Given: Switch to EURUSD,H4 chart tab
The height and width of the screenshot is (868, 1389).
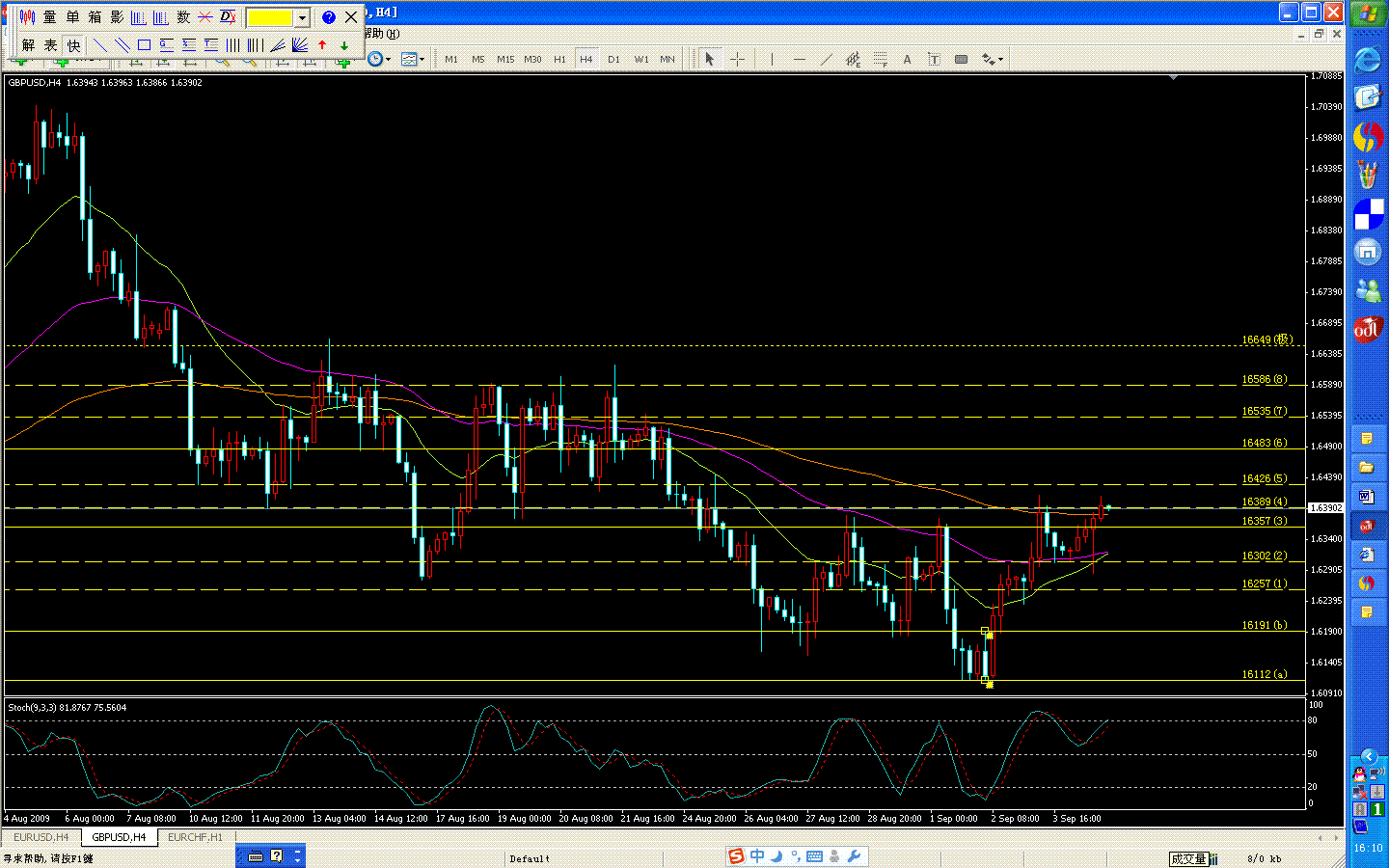Looking at the screenshot, I should (41, 837).
